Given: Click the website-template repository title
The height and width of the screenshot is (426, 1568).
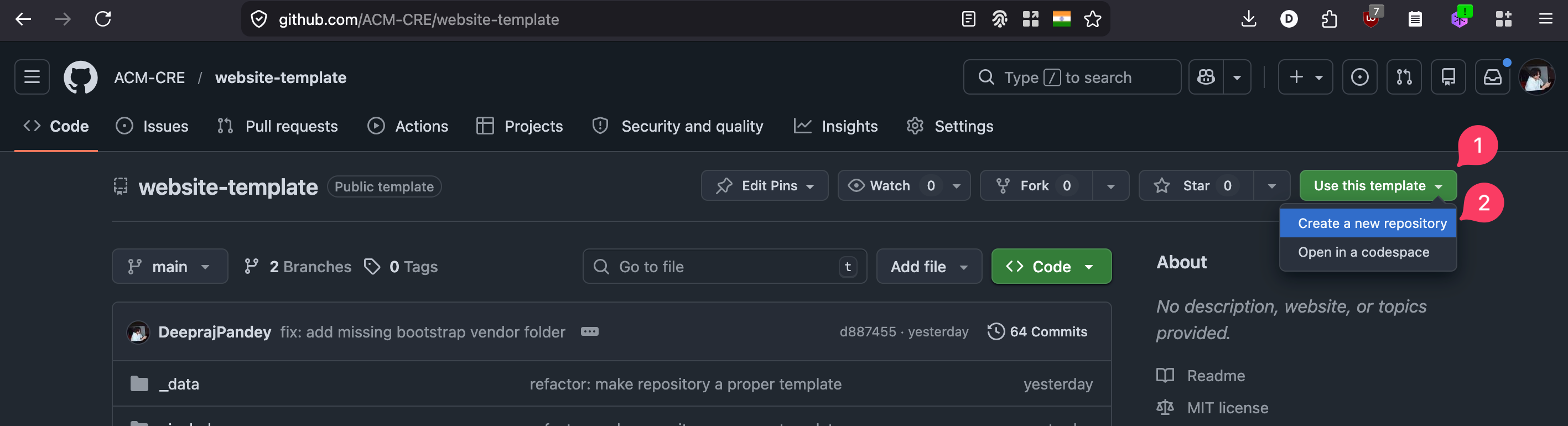Looking at the screenshot, I should pyautogui.click(x=227, y=187).
